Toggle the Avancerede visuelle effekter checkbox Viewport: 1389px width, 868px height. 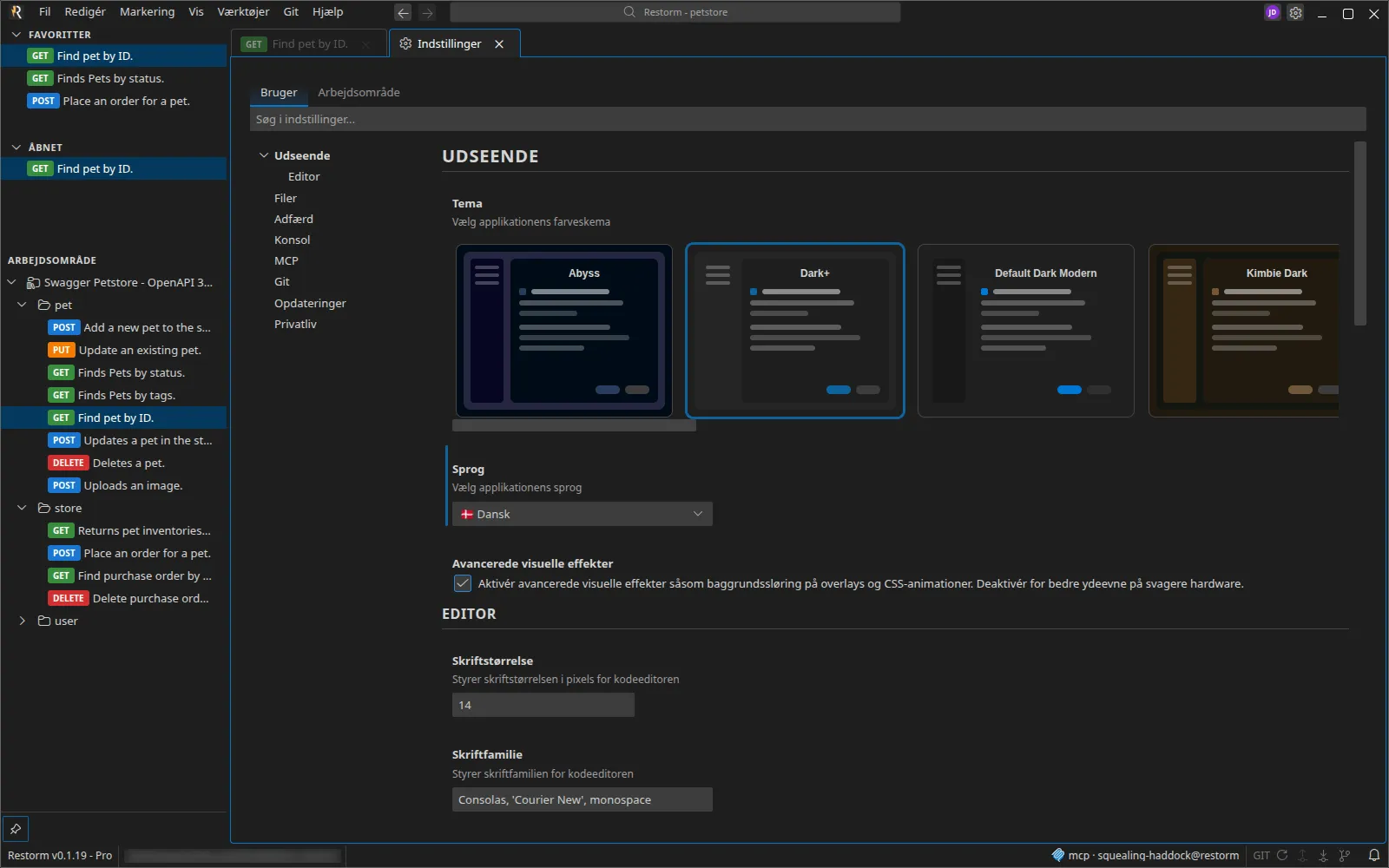click(463, 583)
